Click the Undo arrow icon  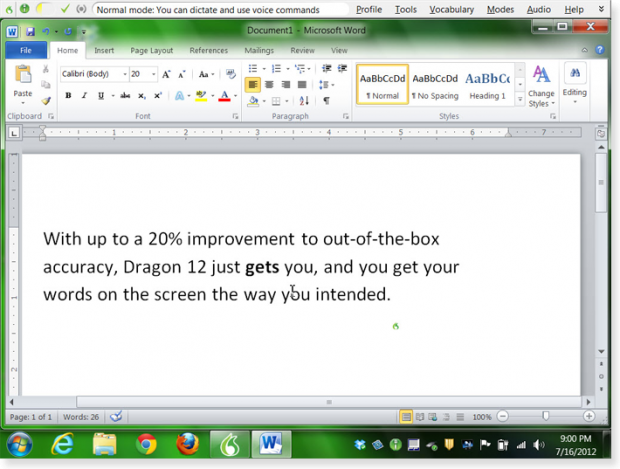(x=46, y=31)
